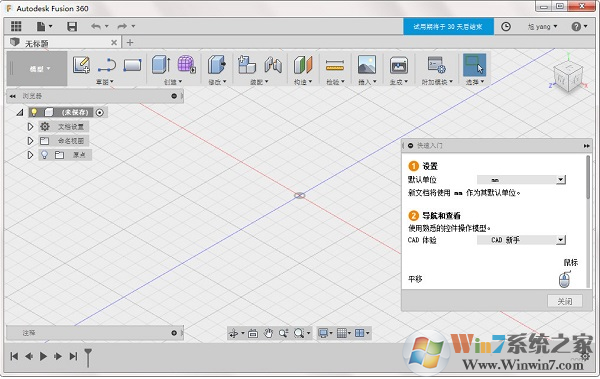Open the Create menu label
This screenshot has width=600, height=379.
[173, 82]
